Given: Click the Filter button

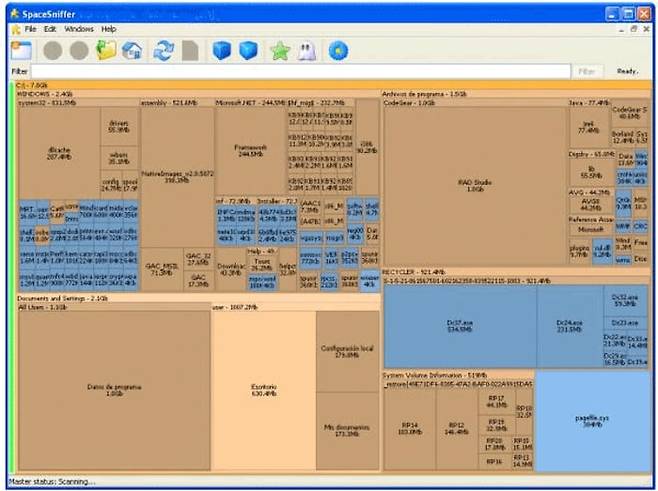Looking at the screenshot, I should click(x=587, y=72).
